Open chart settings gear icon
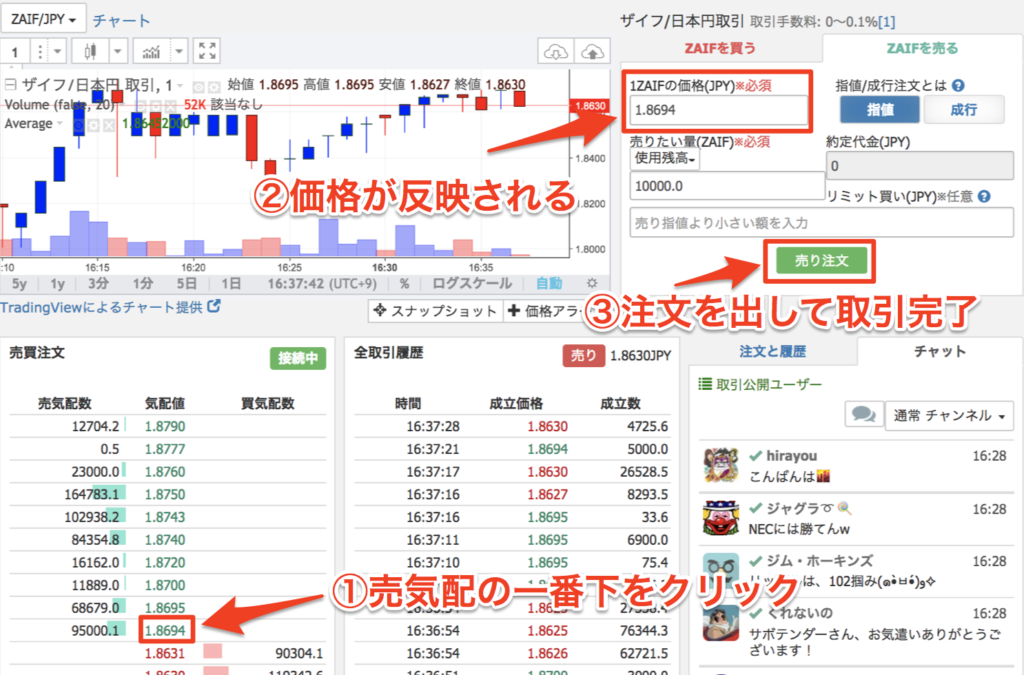Image resolution: width=1024 pixels, height=675 pixels. tap(592, 283)
